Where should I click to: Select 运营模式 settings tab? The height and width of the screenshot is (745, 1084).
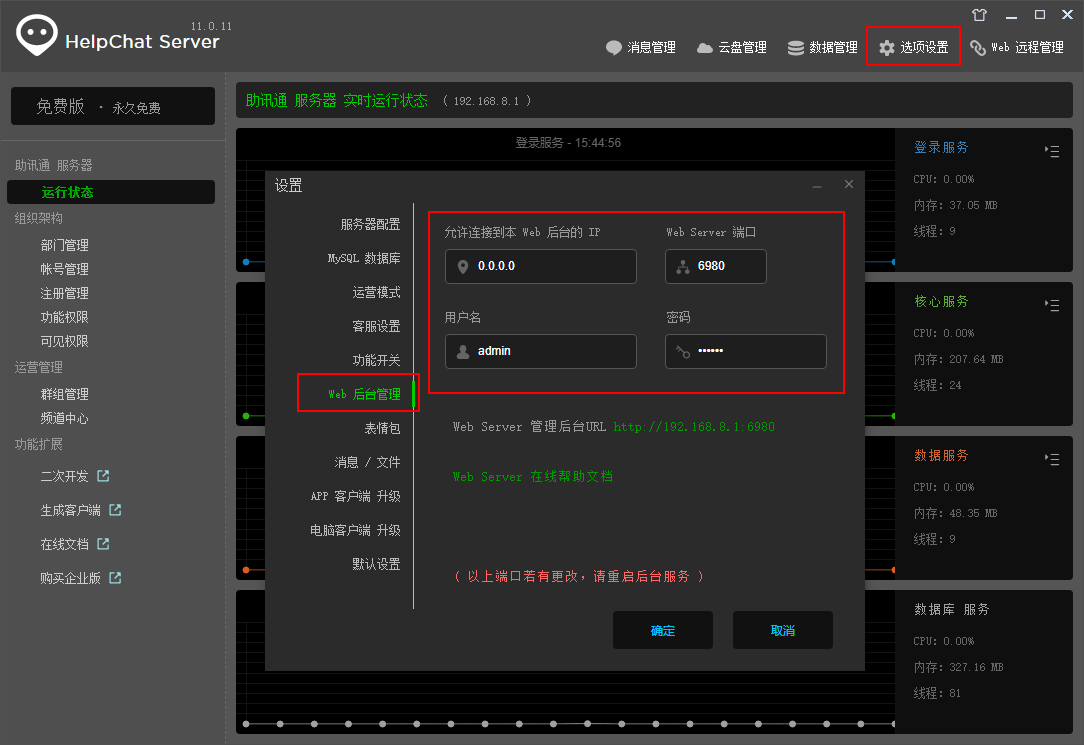click(376, 292)
